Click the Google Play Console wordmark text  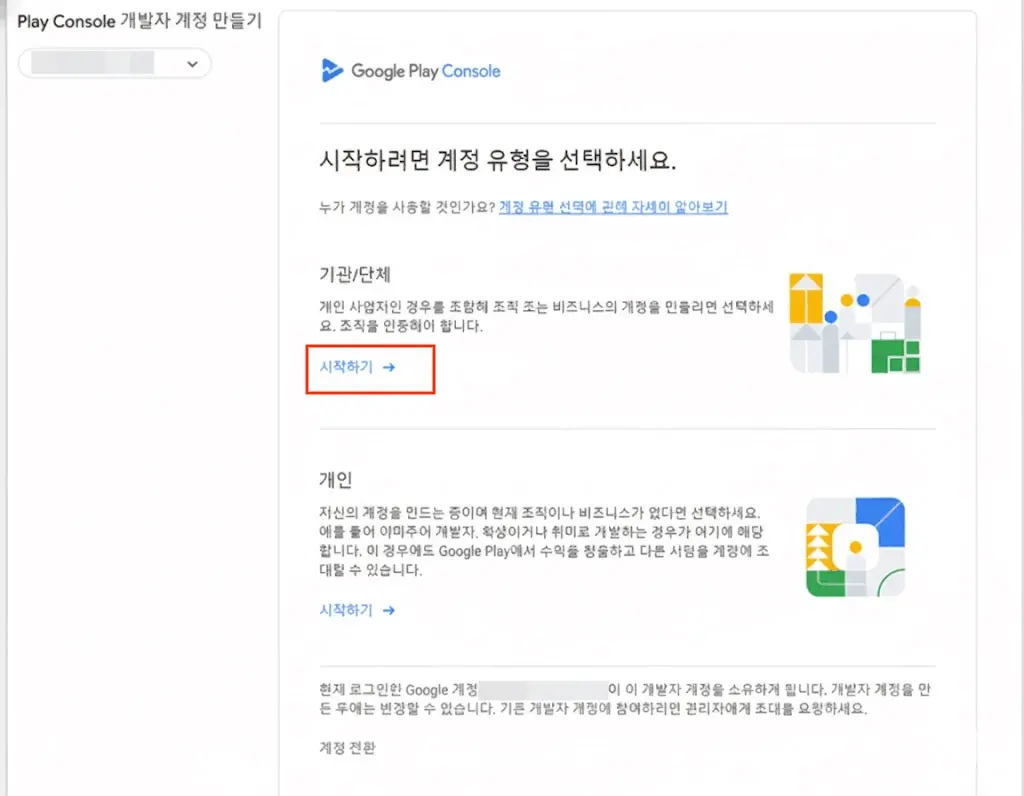pyautogui.click(x=426, y=71)
